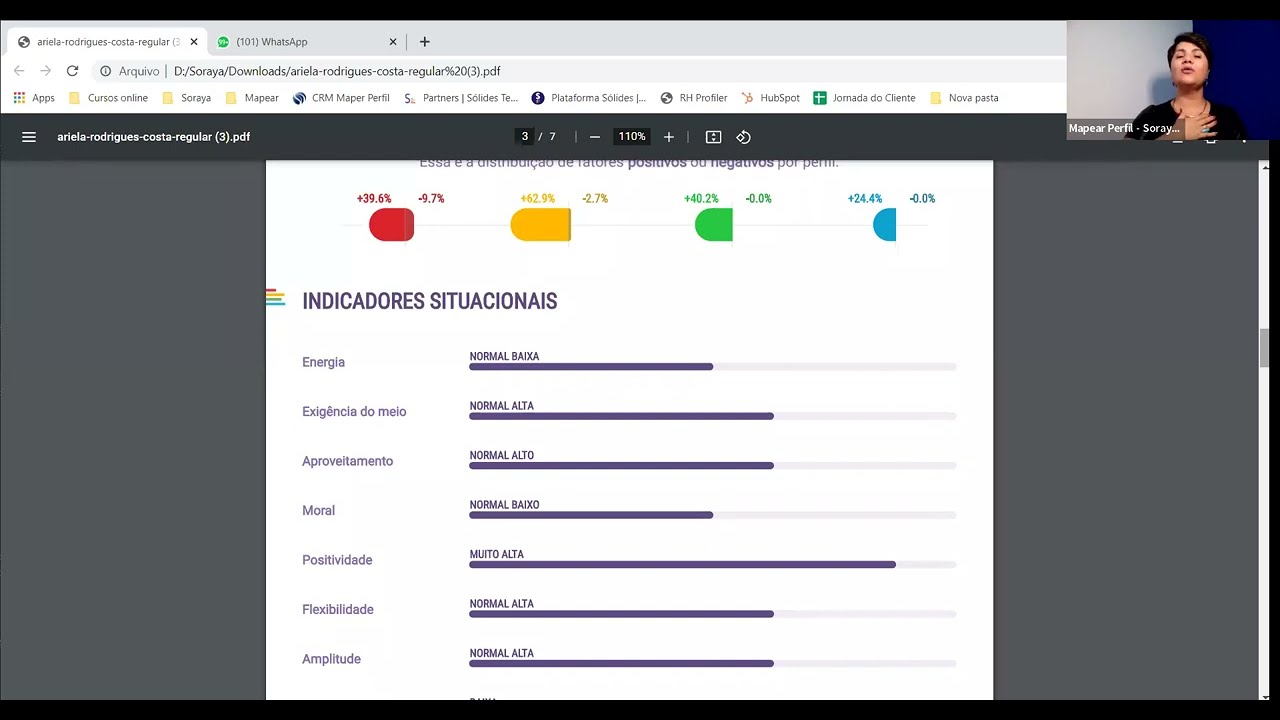Click the Positividade indicator bar

pyautogui.click(x=713, y=565)
